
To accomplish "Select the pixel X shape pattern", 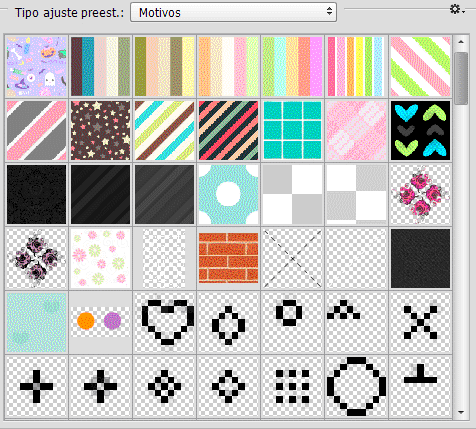I will click(420, 322).
